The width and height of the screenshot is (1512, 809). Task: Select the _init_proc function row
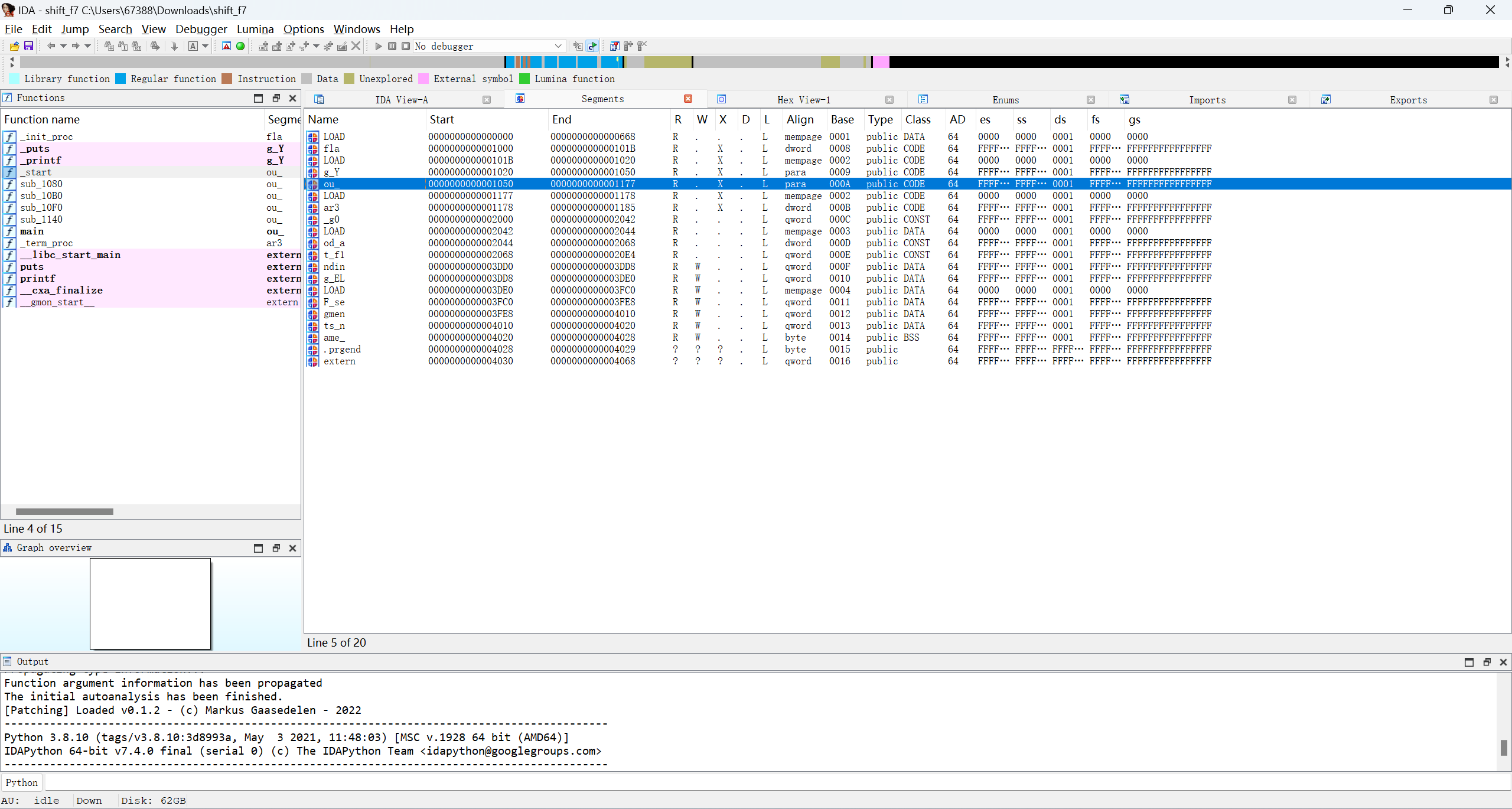[151, 137]
